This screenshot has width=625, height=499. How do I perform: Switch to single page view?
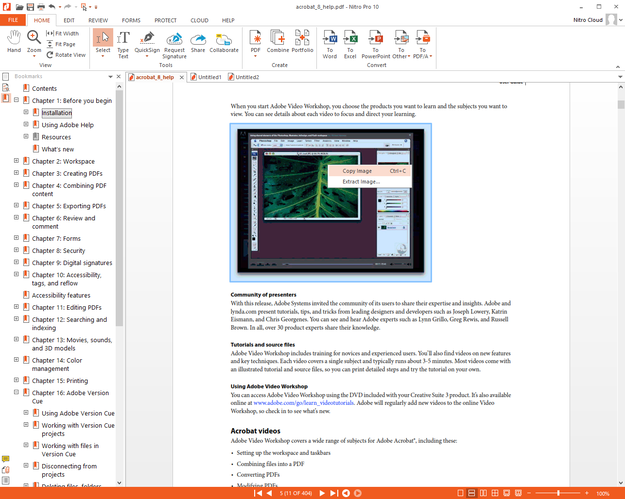[460, 493]
